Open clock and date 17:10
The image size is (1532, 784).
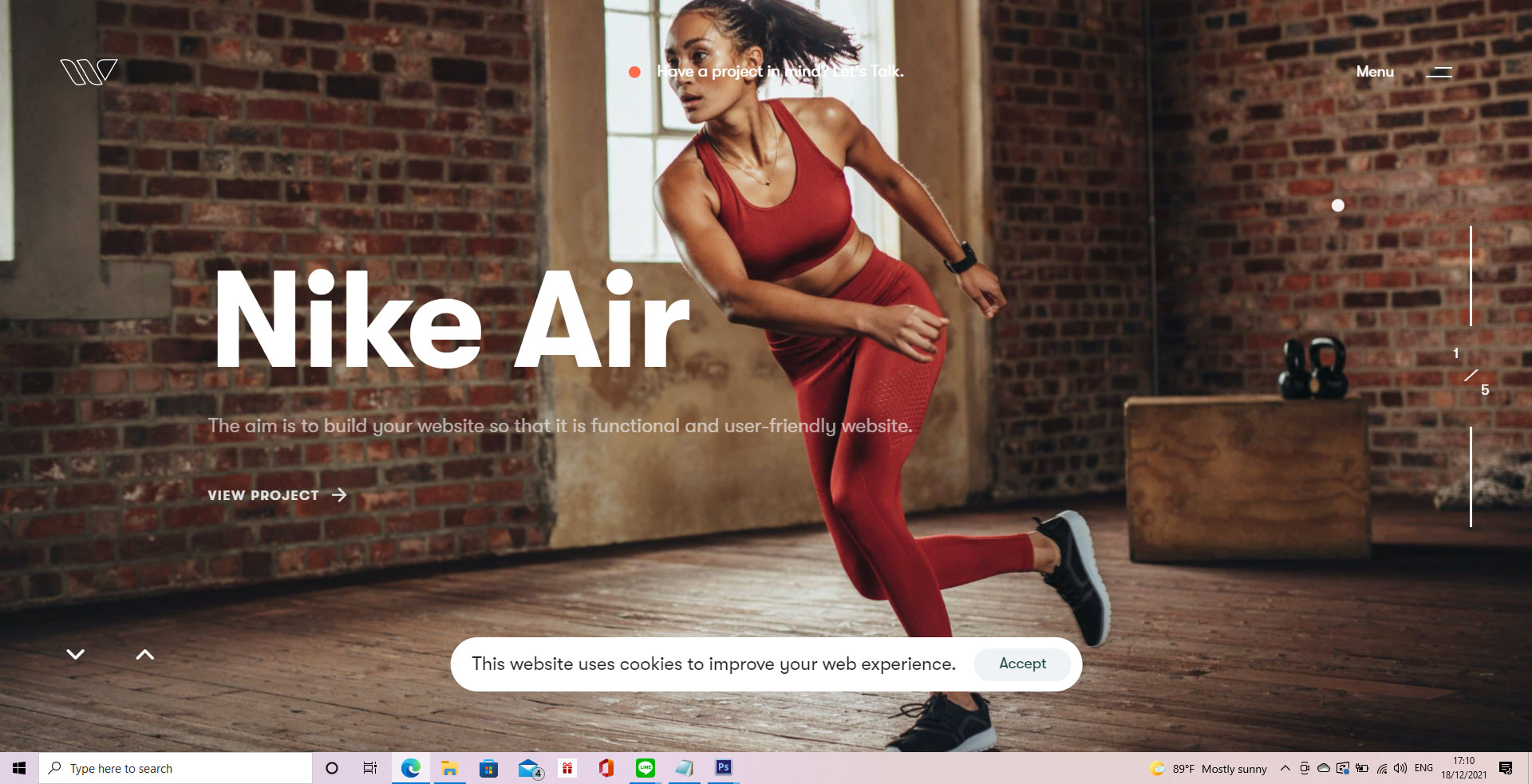point(1463,768)
